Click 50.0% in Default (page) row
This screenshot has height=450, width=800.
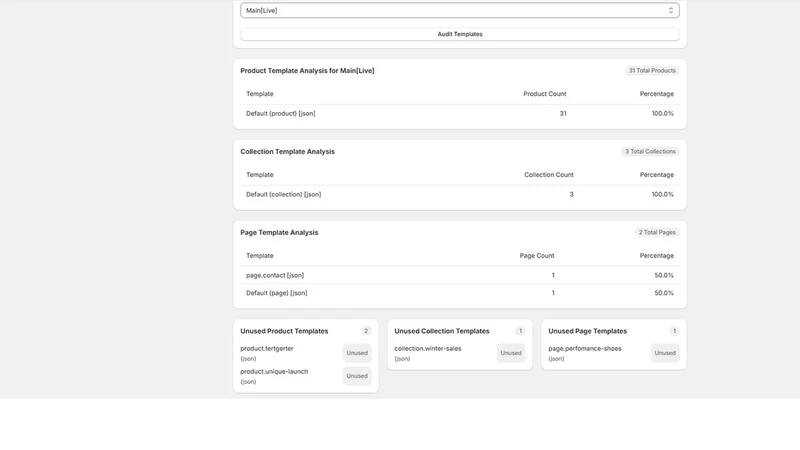[x=664, y=293]
